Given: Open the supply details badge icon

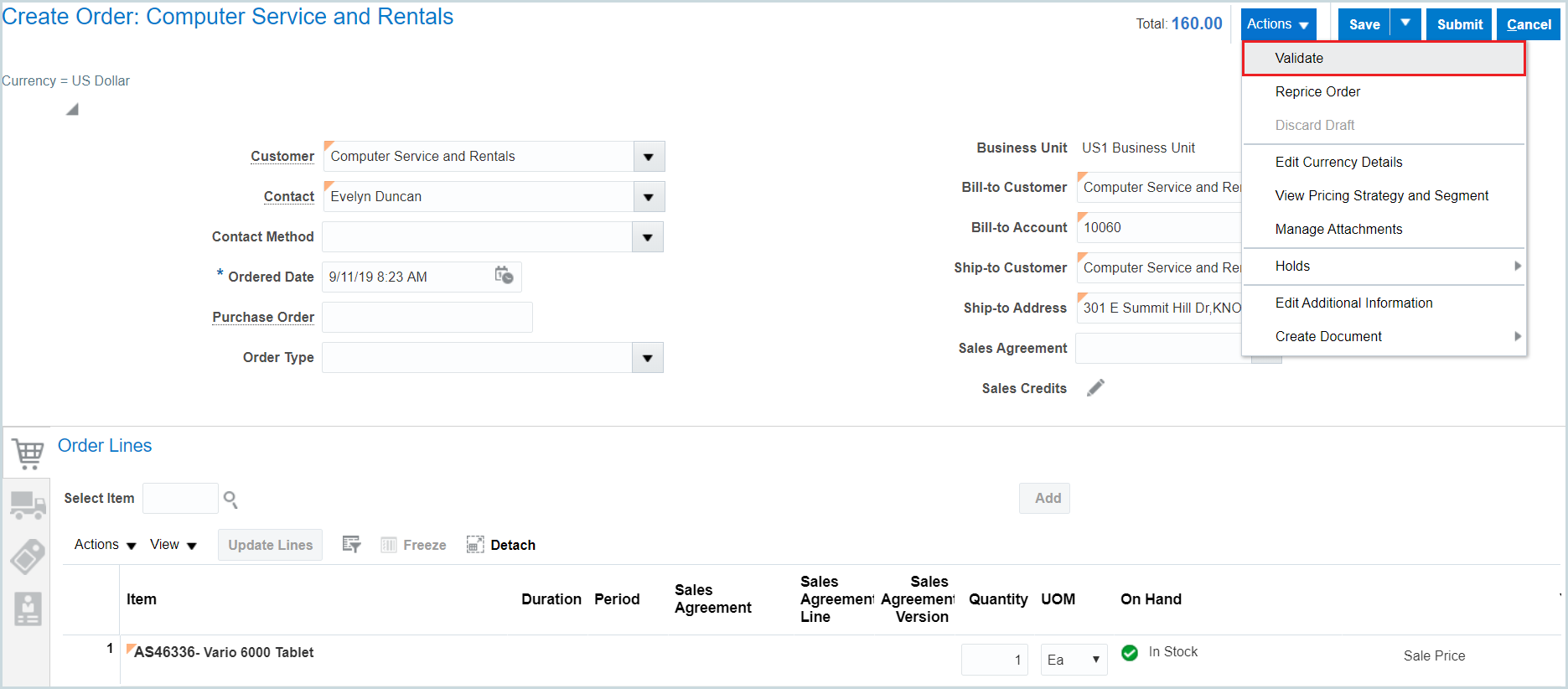Looking at the screenshot, I should click(x=28, y=609).
